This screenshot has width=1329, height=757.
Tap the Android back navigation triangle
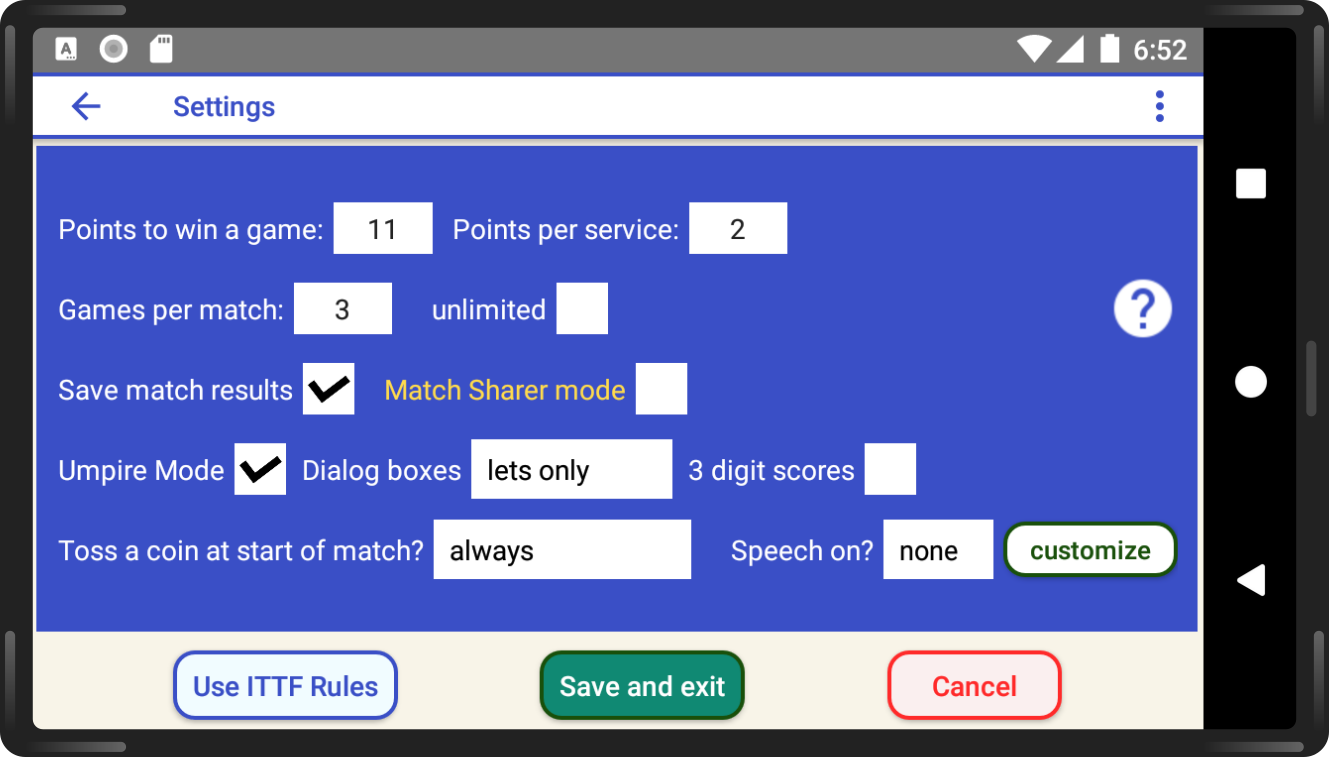1250,579
